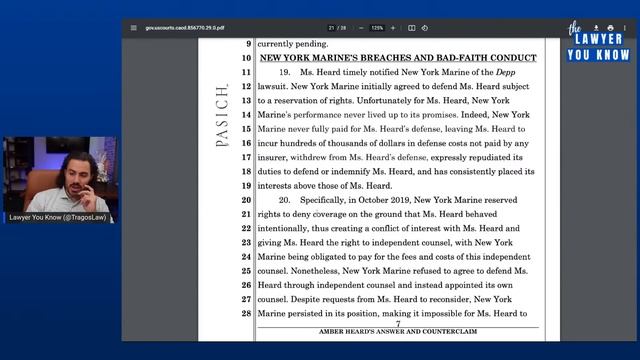Image resolution: width=640 pixels, height=360 pixels.
Task: Click the vertical PASICH margin text
Action: click(222, 116)
